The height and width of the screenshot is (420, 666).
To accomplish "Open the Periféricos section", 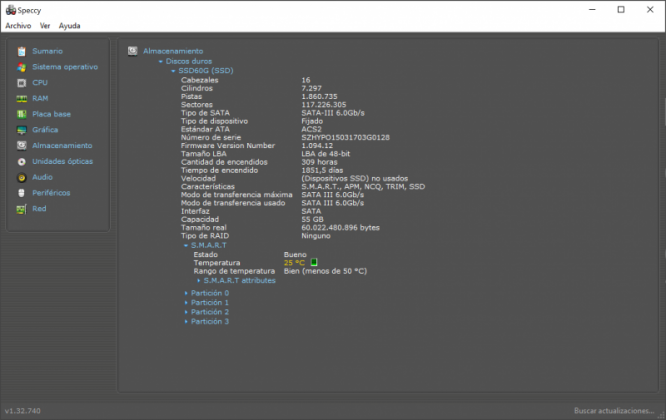I will [51, 192].
